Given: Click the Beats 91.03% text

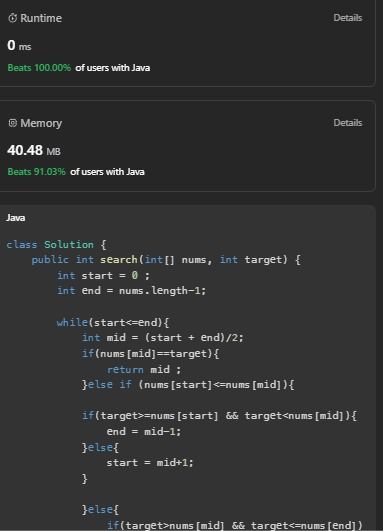Looking at the screenshot, I should 37,172.
